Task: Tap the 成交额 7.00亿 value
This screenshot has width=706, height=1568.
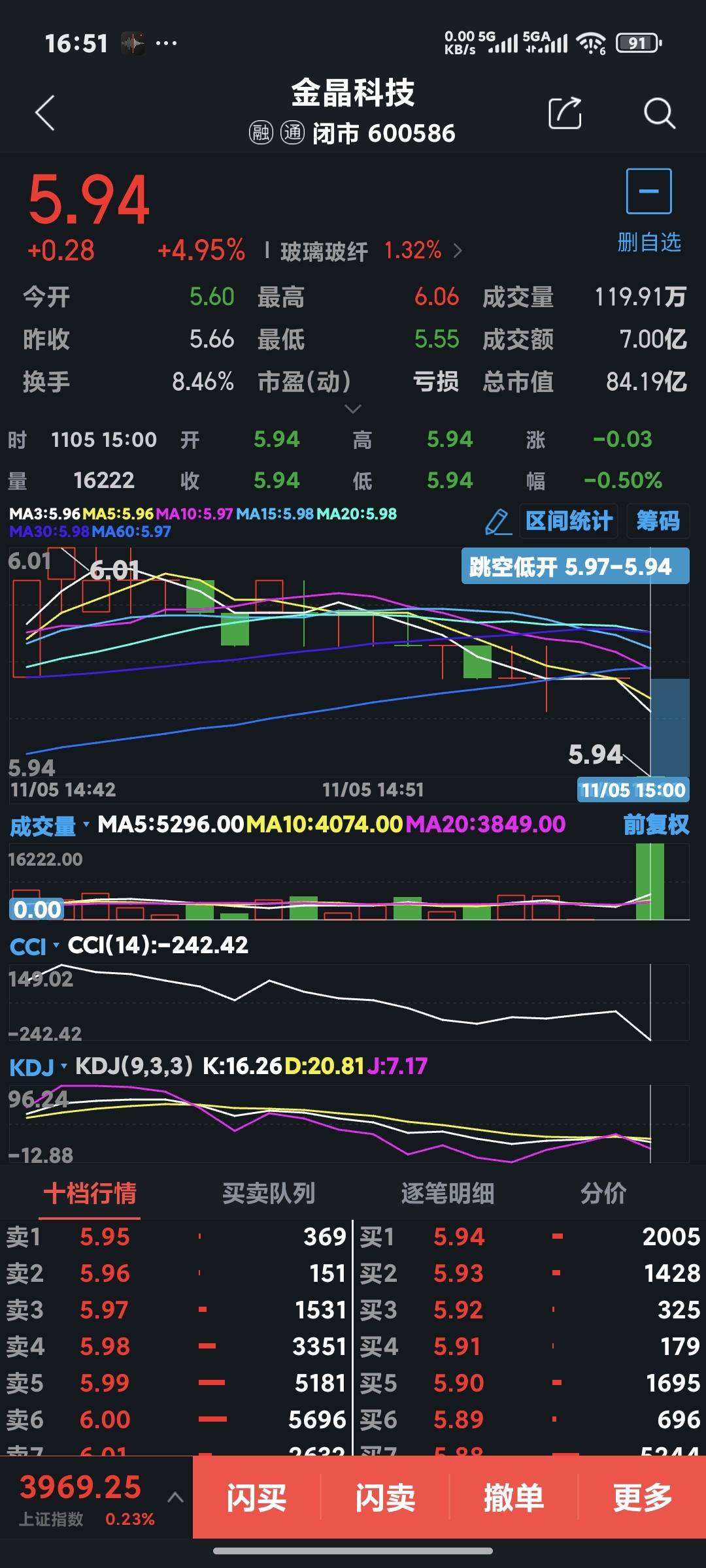Action: pyautogui.click(x=652, y=339)
